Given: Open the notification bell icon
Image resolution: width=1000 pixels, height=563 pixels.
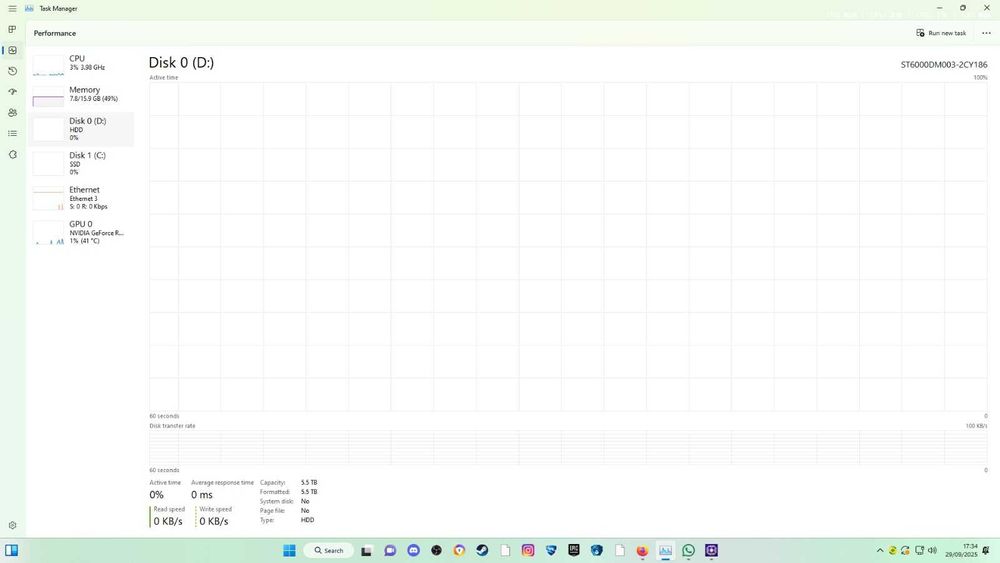Looking at the screenshot, I should (x=987, y=550).
